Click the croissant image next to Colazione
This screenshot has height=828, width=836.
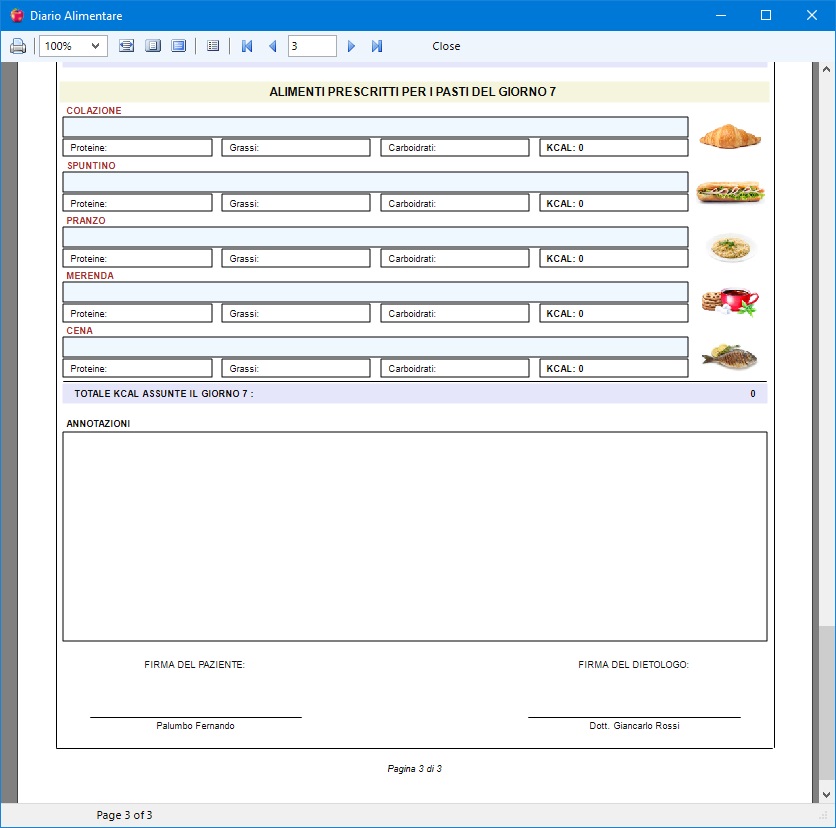tap(730, 136)
